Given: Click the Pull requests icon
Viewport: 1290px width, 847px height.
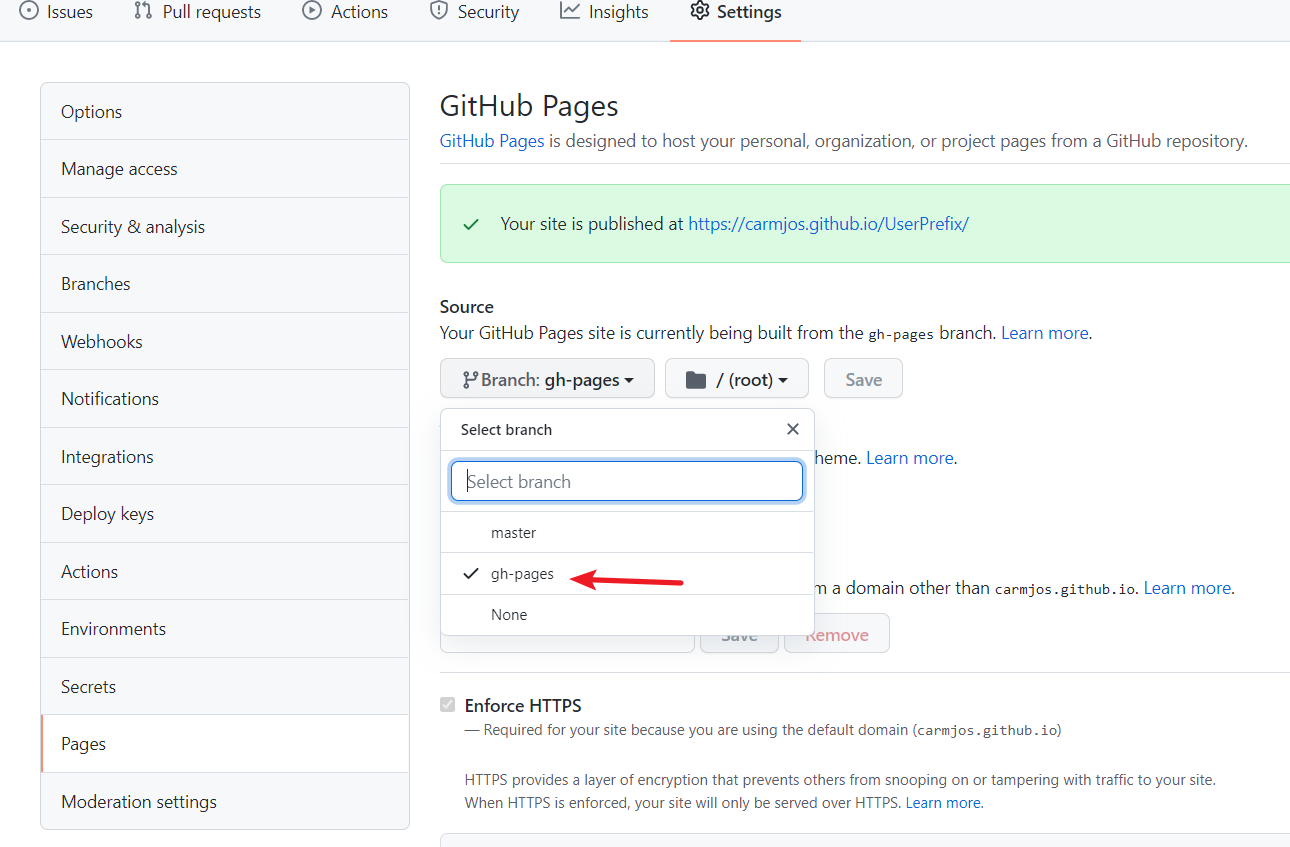Looking at the screenshot, I should click(x=143, y=11).
